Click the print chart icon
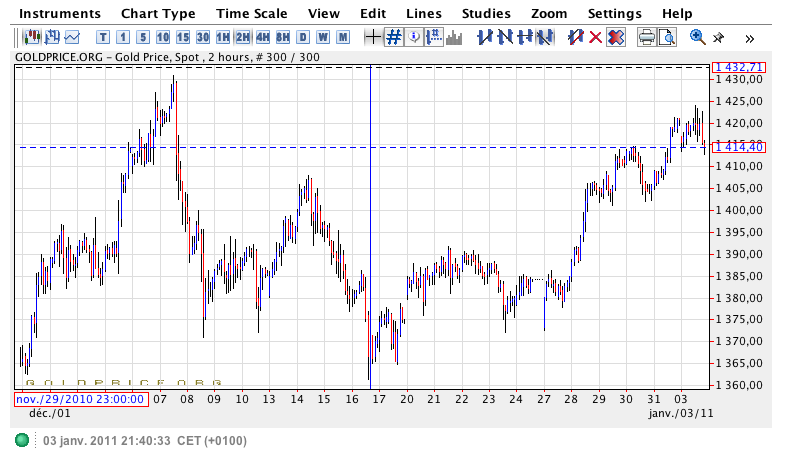 tap(647, 38)
